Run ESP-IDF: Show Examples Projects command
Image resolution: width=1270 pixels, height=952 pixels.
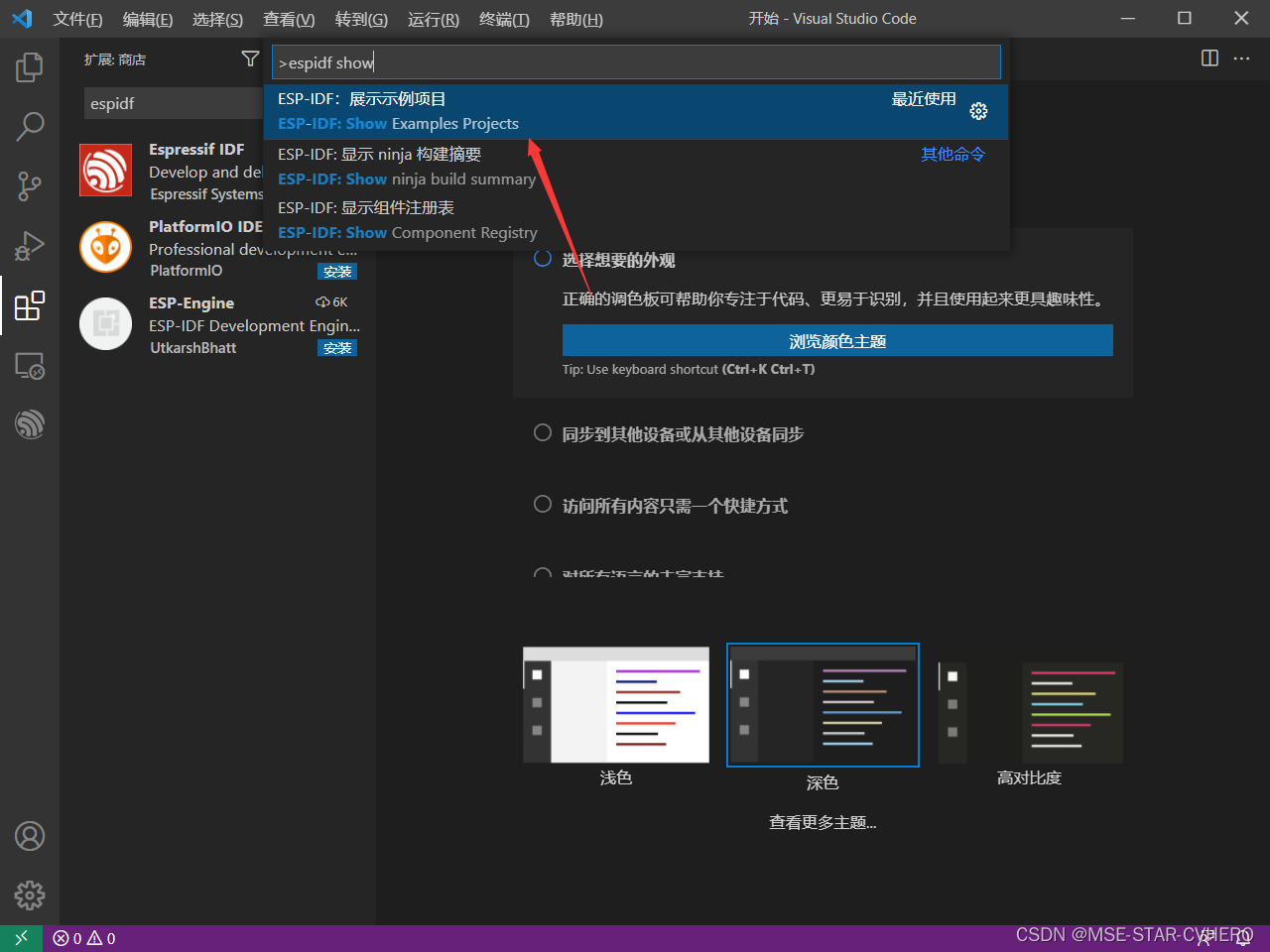click(x=636, y=111)
